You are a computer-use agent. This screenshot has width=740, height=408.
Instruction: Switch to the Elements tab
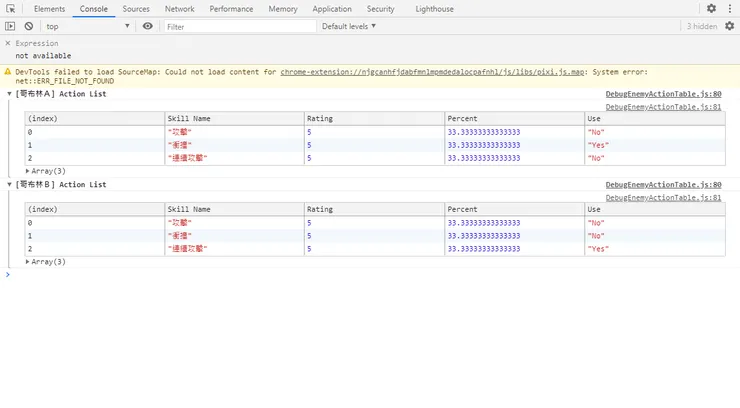(49, 9)
